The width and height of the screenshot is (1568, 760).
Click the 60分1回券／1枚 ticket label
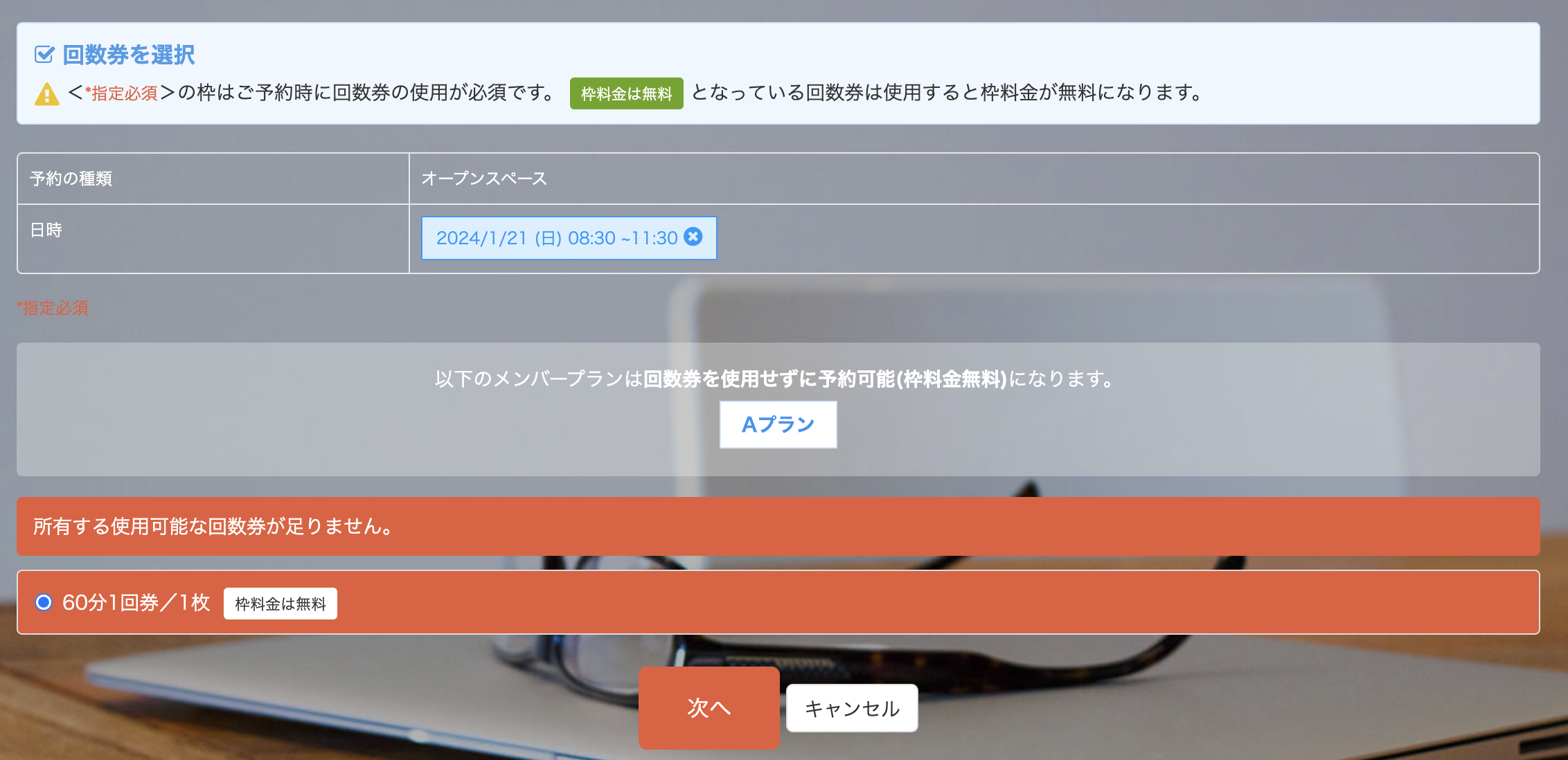point(136,602)
